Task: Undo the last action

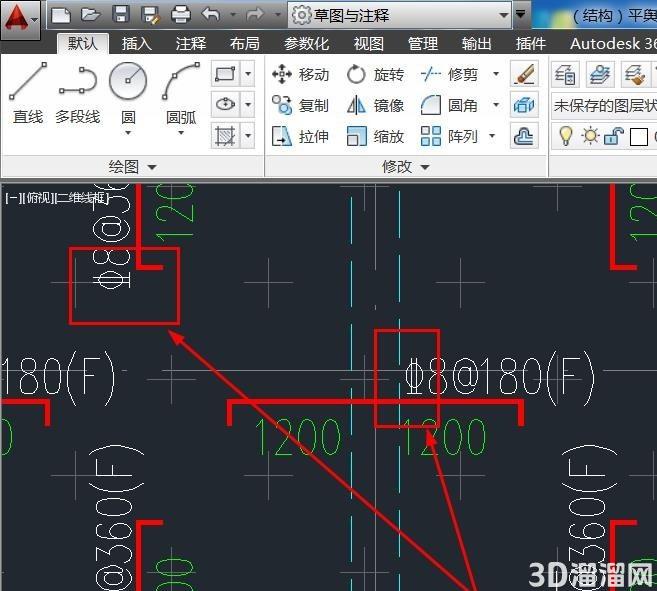Action: [211, 15]
